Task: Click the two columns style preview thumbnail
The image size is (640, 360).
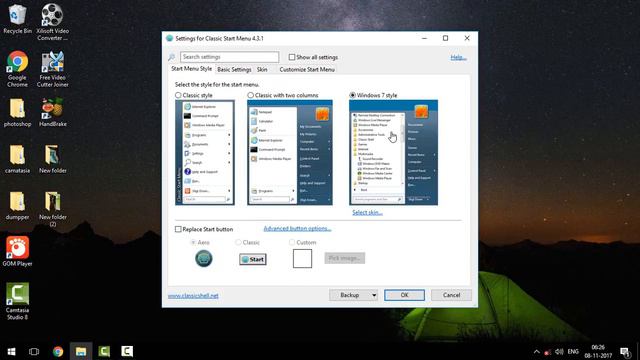Action: pyautogui.click(x=290, y=152)
